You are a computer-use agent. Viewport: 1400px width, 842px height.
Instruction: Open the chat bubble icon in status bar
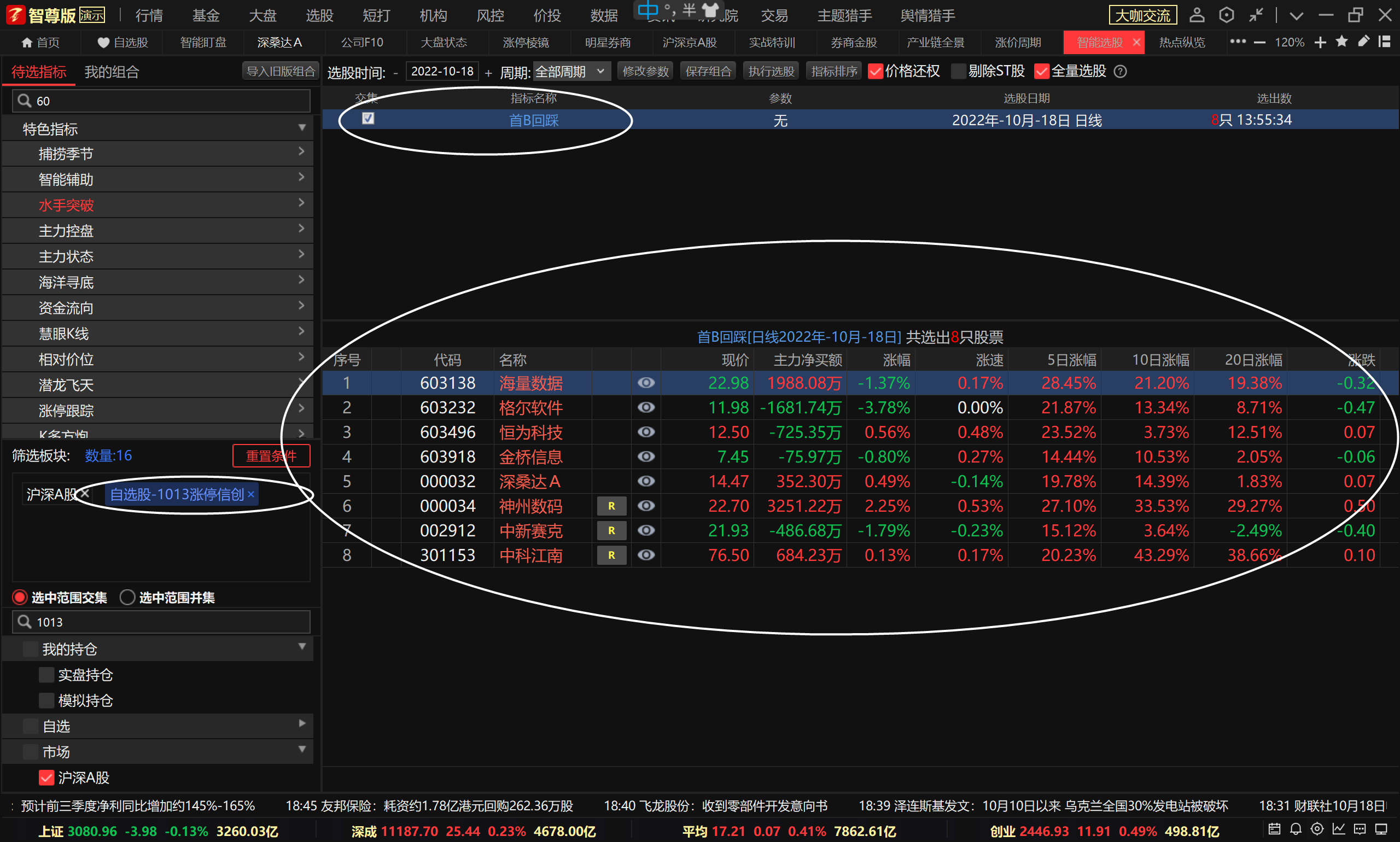pos(1360,829)
